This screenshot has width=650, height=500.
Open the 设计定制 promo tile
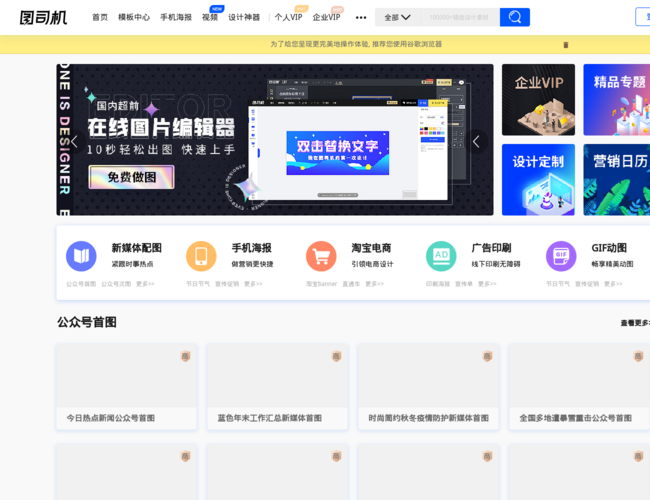click(538, 180)
